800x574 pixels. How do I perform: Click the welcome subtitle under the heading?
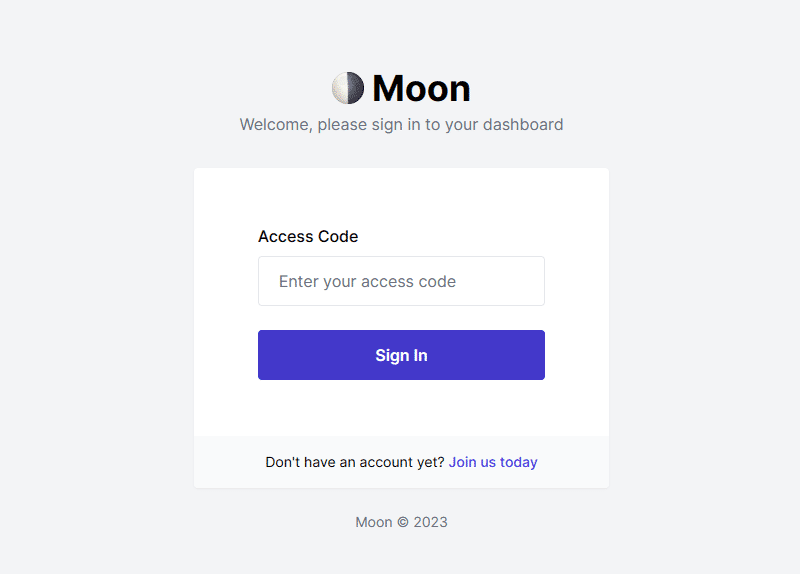401,125
